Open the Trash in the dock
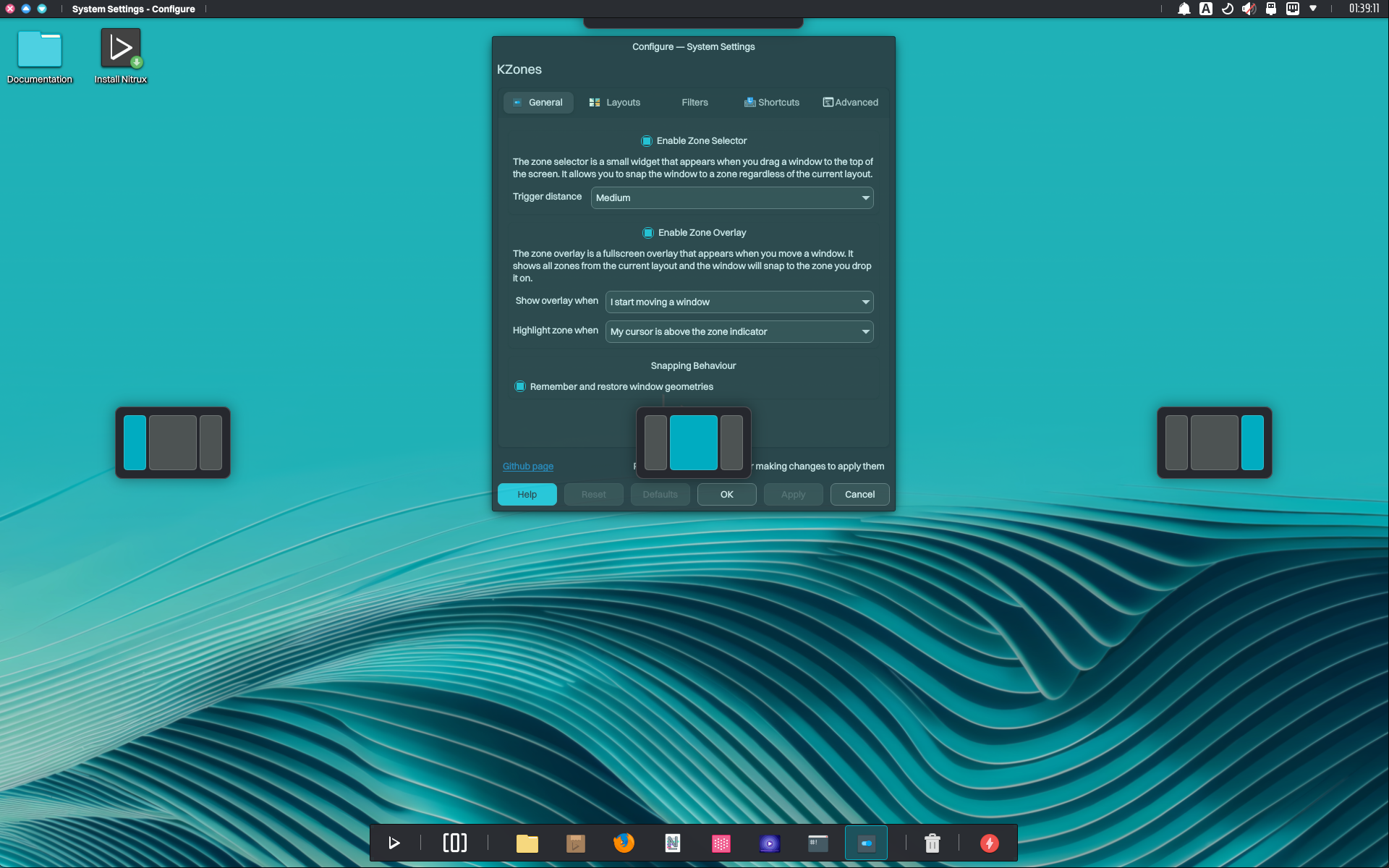The width and height of the screenshot is (1389, 868). point(932,843)
